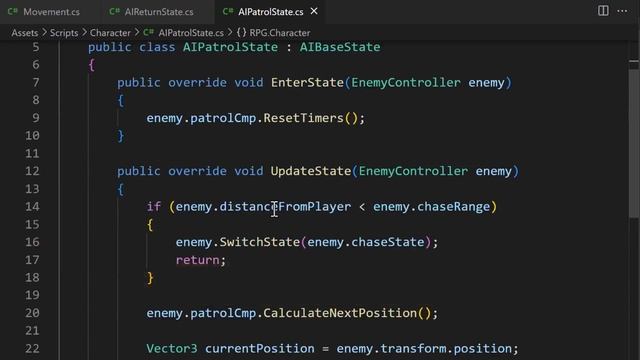Image resolution: width=640 pixels, height=360 pixels.
Task: Click the C# icon on Movement.cs tab
Action: tap(12, 11)
